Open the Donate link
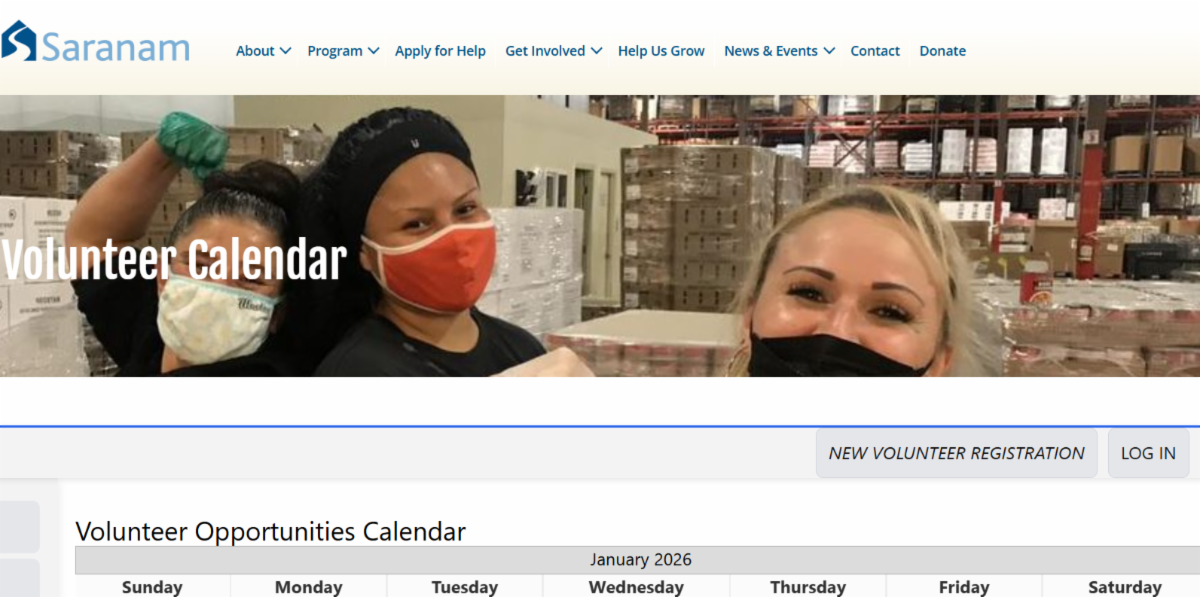Image resolution: width=1200 pixels, height=597 pixels. (943, 51)
